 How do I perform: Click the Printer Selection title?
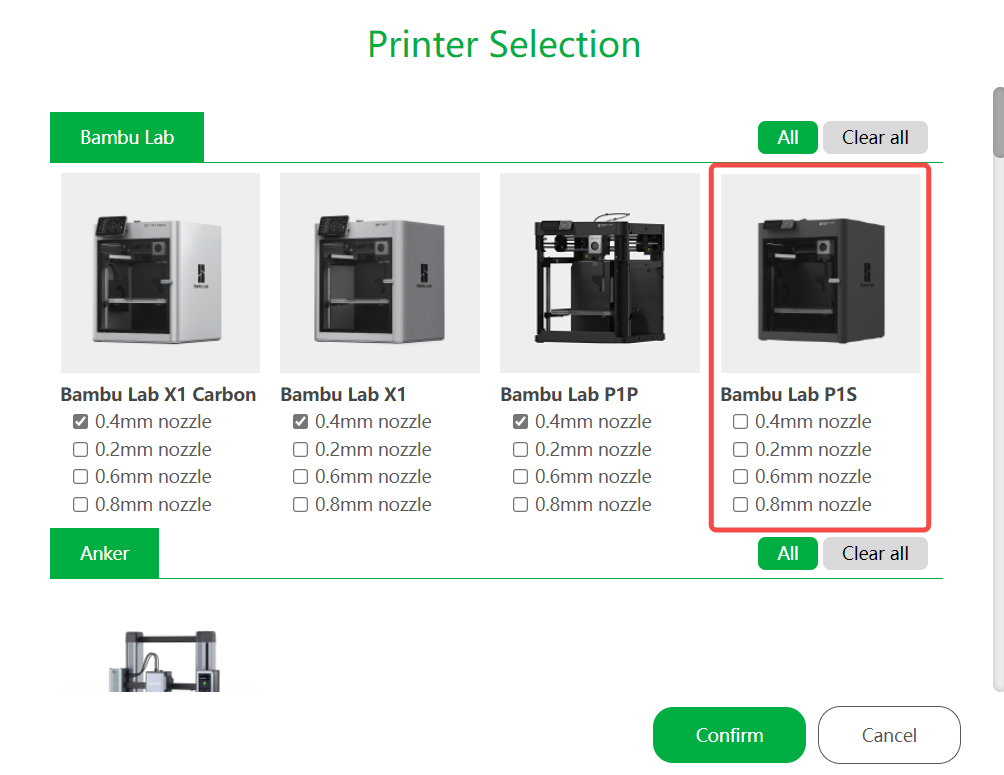pos(504,44)
